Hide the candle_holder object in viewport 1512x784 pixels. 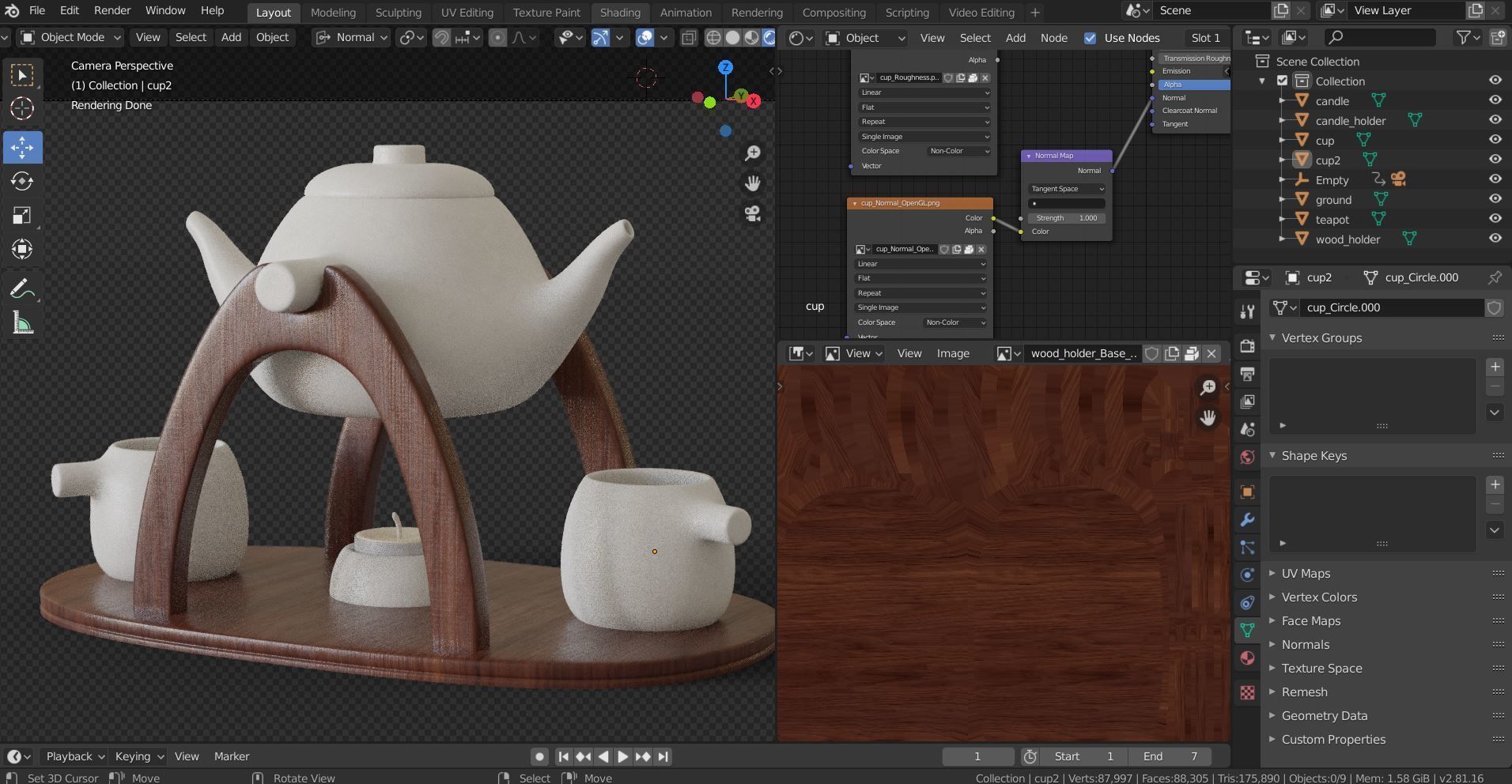click(x=1495, y=120)
